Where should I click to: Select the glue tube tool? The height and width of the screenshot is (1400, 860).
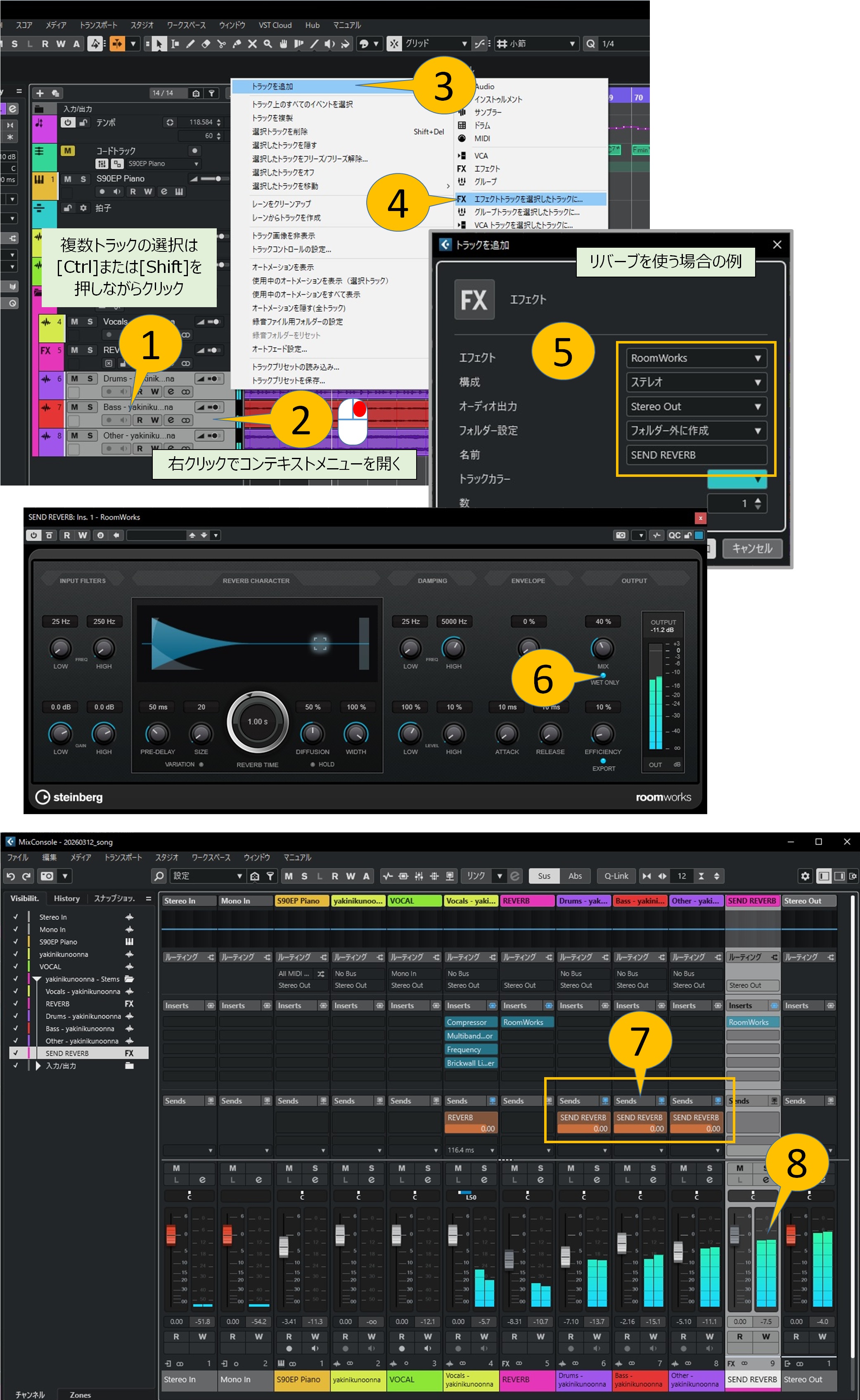237,44
